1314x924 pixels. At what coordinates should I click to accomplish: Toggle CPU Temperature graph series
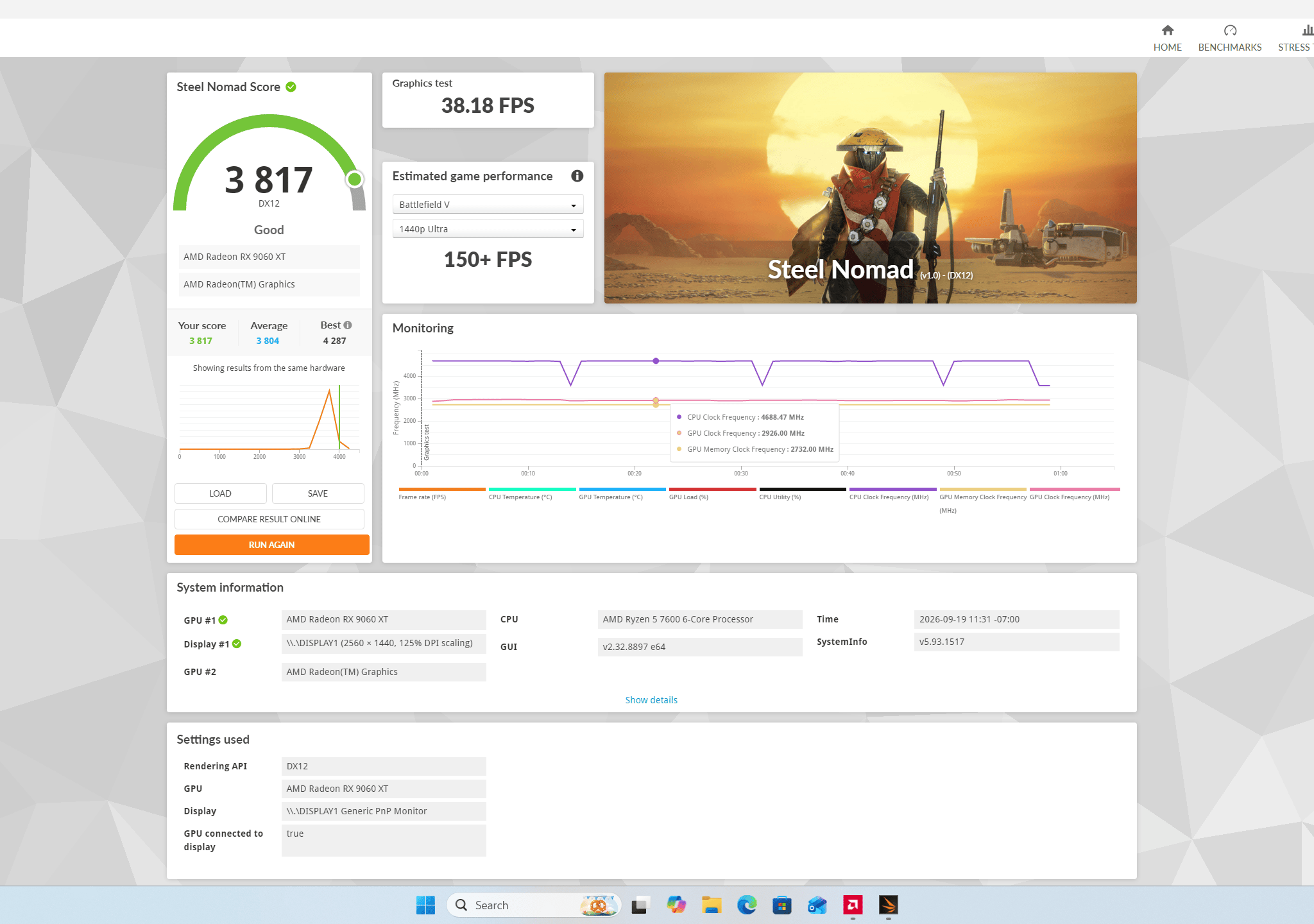coord(532,493)
